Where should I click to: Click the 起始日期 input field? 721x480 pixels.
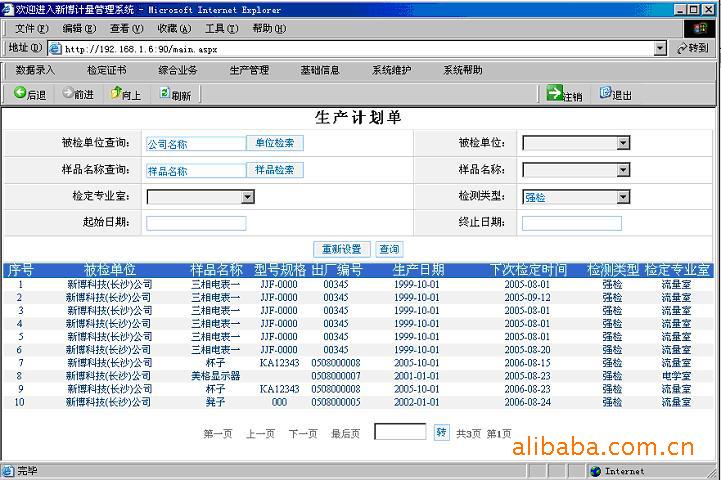coord(196,223)
